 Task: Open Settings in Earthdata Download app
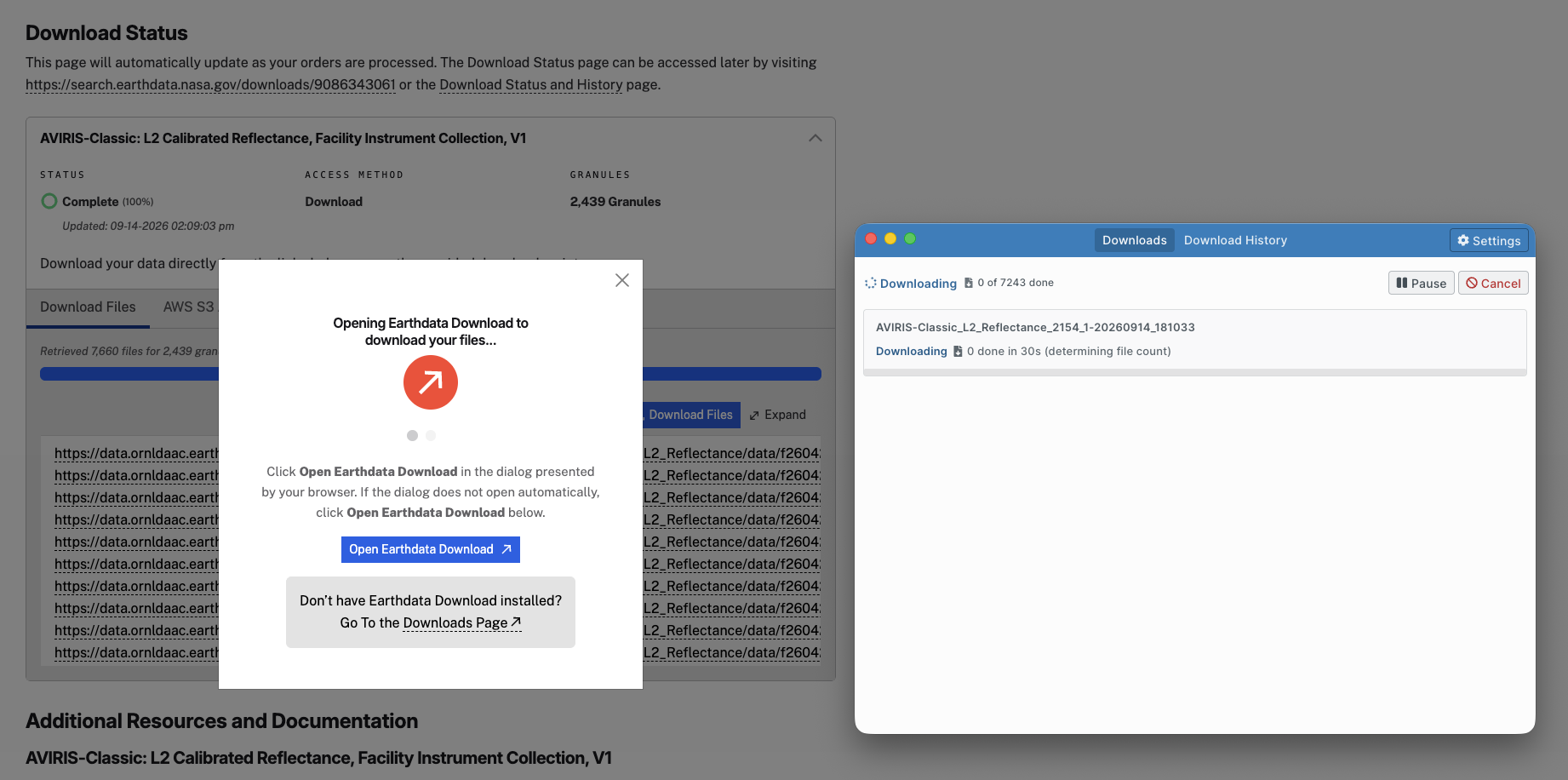point(1489,240)
